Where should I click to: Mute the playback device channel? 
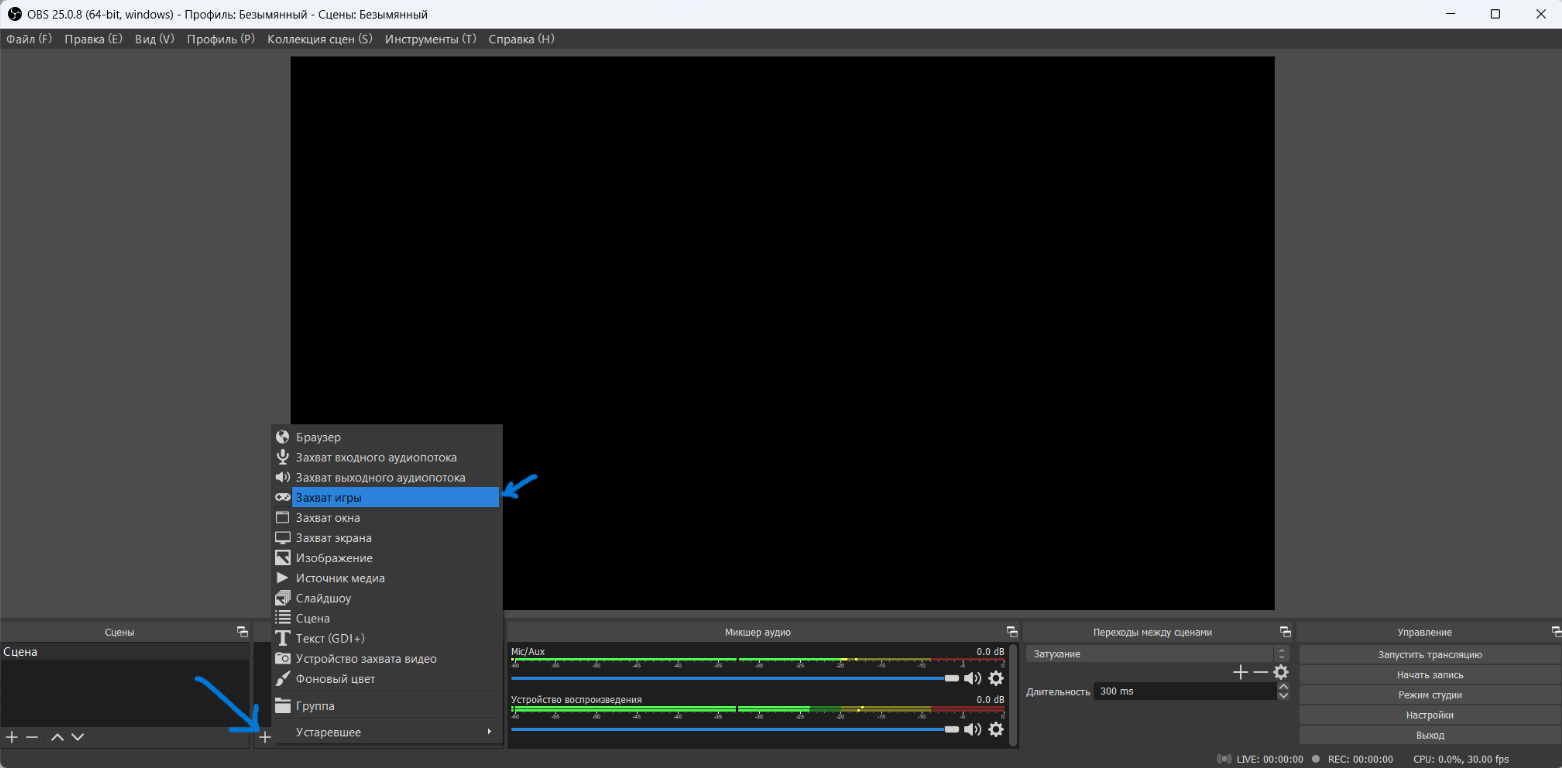pyautogui.click(x=972, y=729)
